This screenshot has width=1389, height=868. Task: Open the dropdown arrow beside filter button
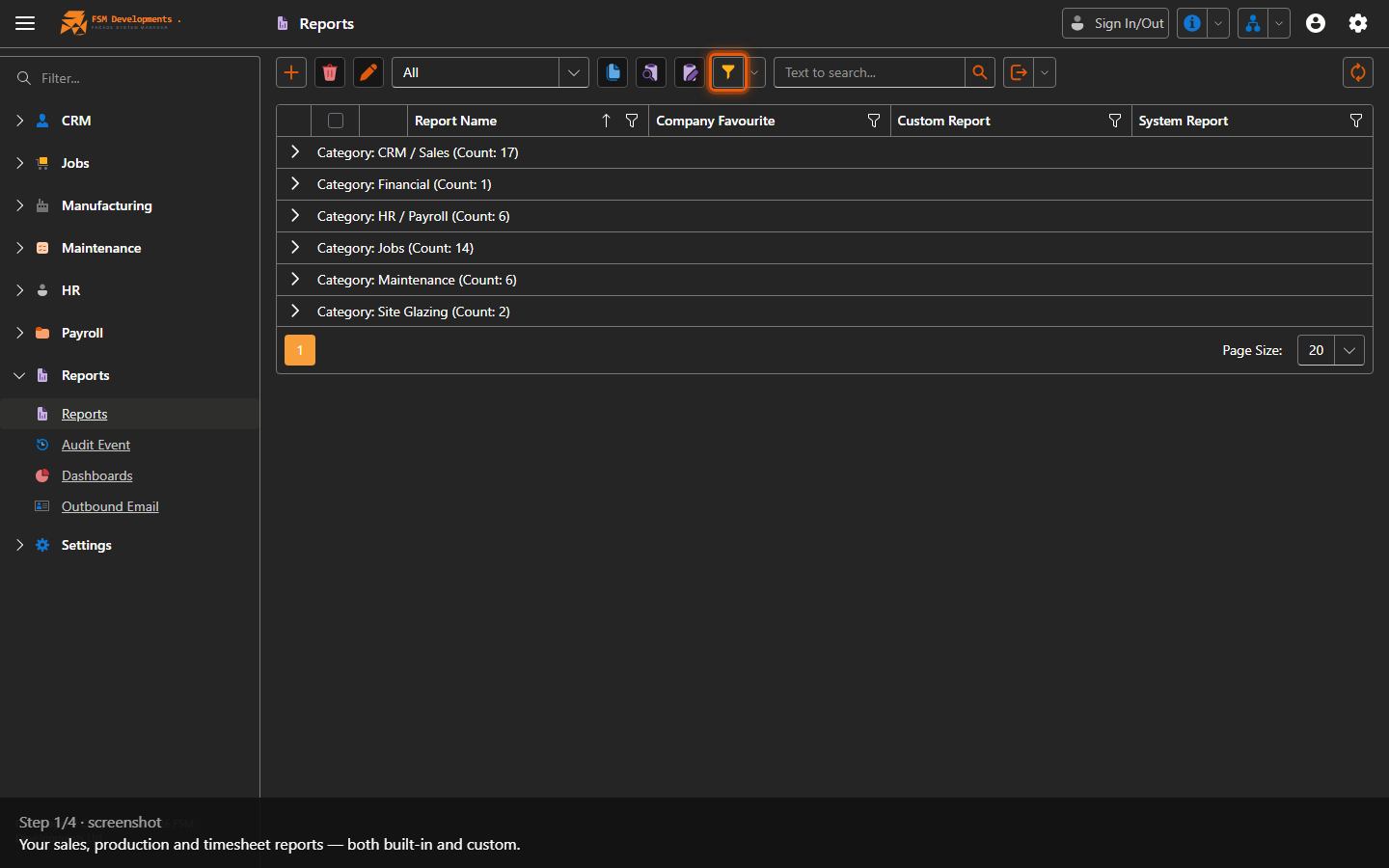[755, 72]
